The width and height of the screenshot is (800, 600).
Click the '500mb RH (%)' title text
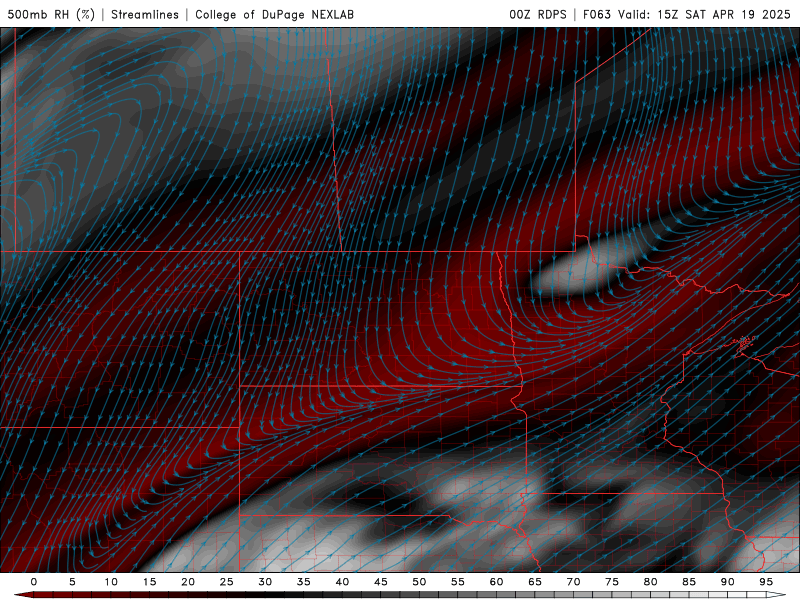pos(51,15)
